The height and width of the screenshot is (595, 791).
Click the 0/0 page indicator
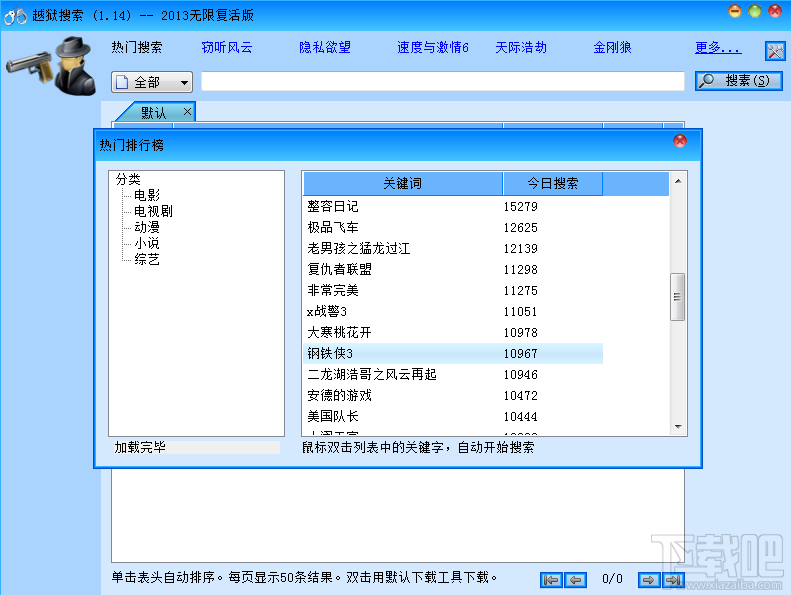tap(612, 579)
